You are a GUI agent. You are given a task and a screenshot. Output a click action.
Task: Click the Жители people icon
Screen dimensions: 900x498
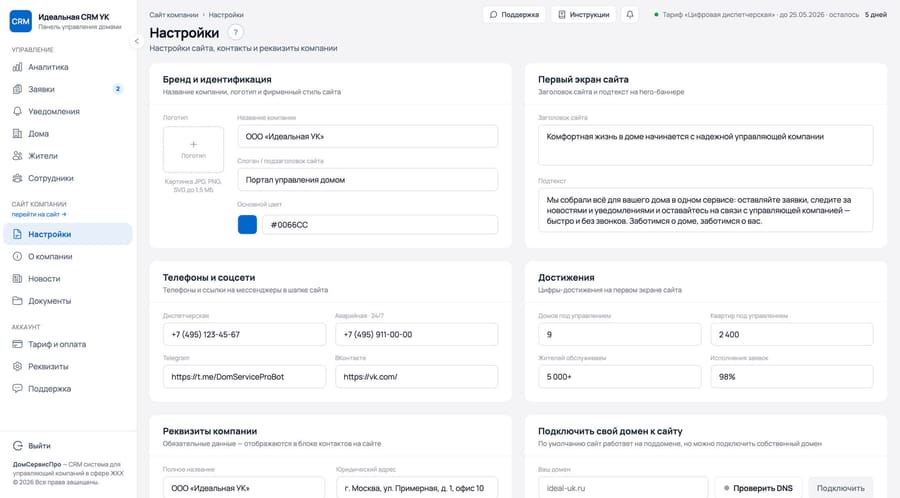pos(17,155)
